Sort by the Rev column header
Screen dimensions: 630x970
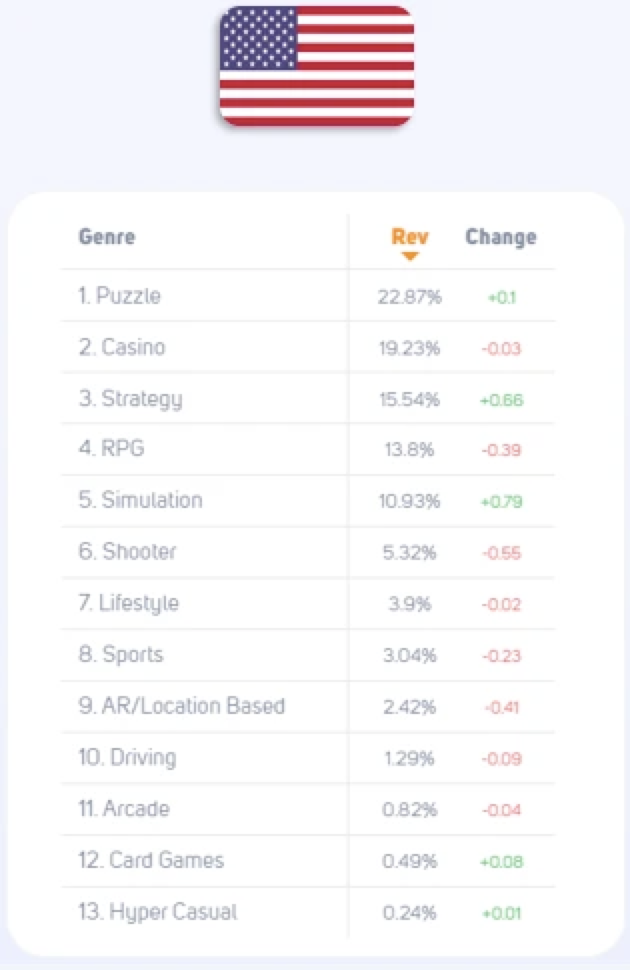point(410,236)
